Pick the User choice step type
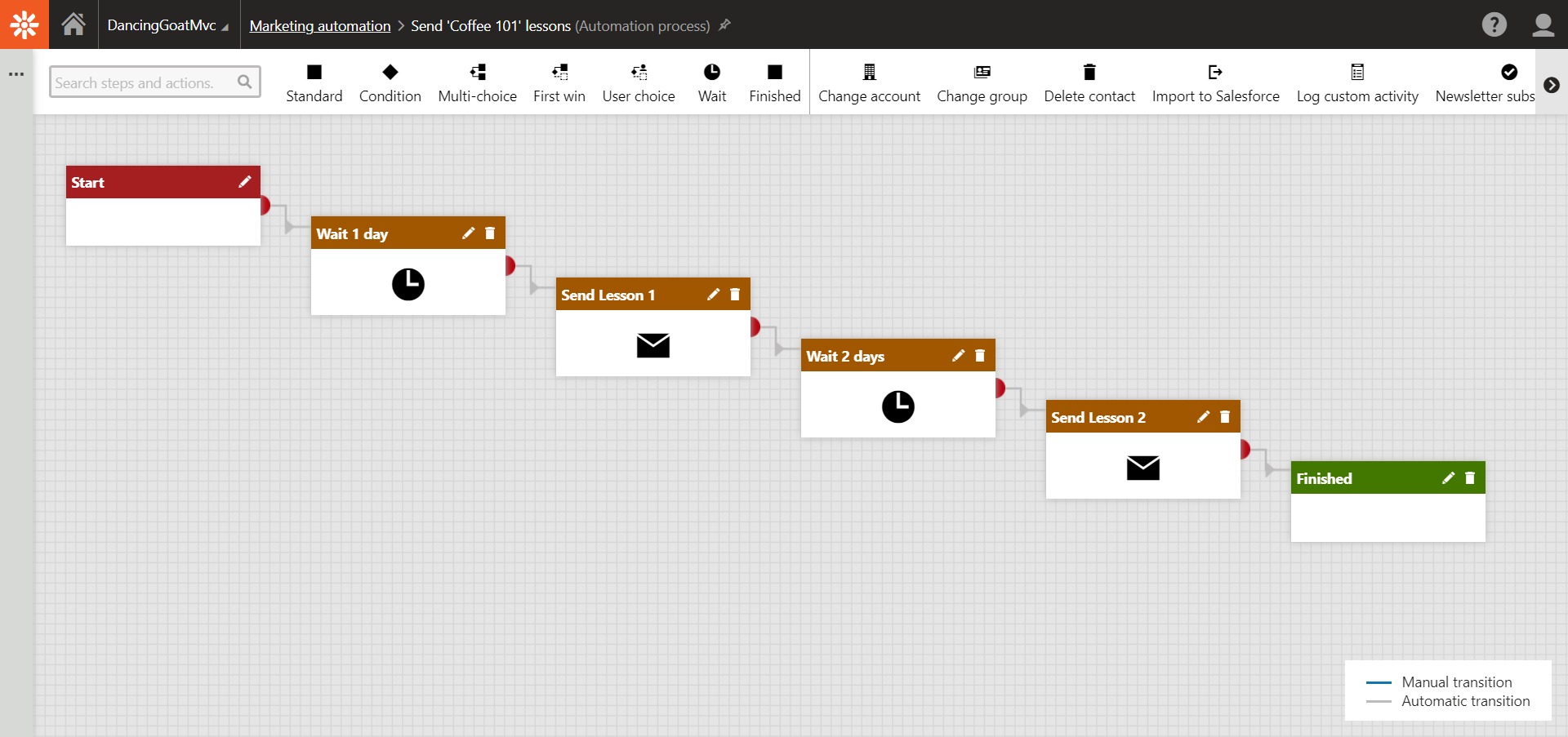 639,81
